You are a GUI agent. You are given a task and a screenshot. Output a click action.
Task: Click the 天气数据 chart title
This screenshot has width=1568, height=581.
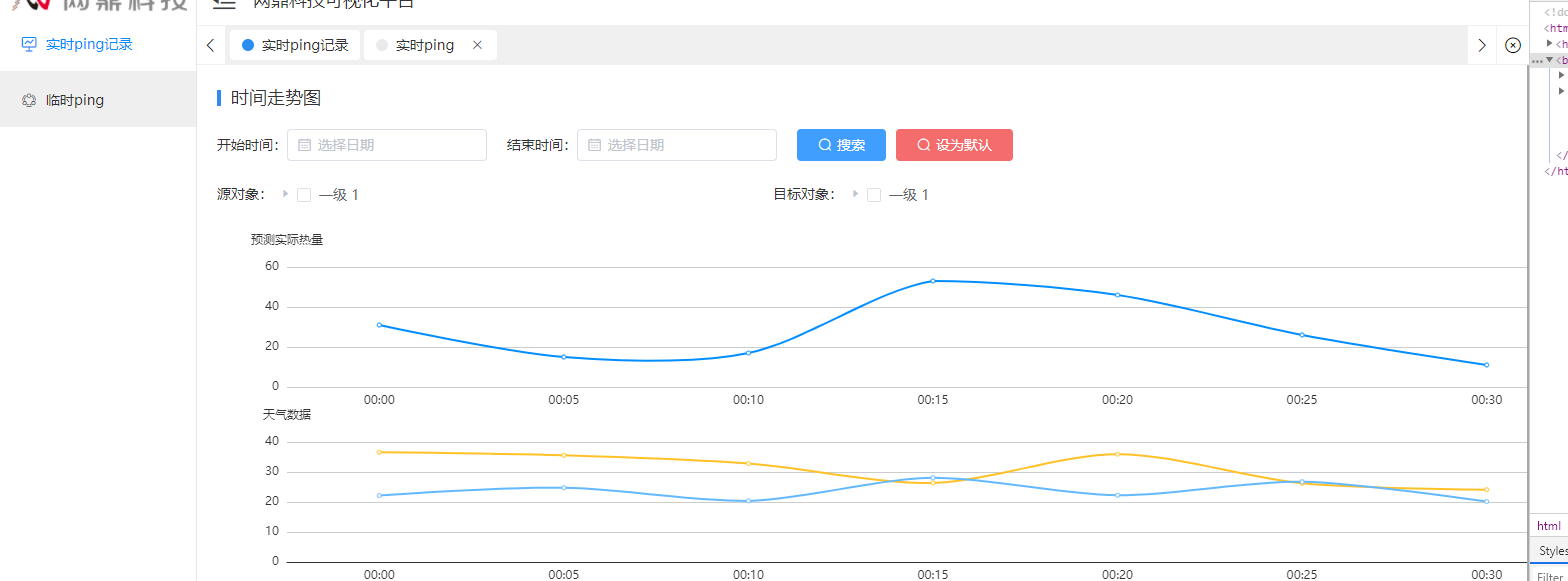(287, 415)
